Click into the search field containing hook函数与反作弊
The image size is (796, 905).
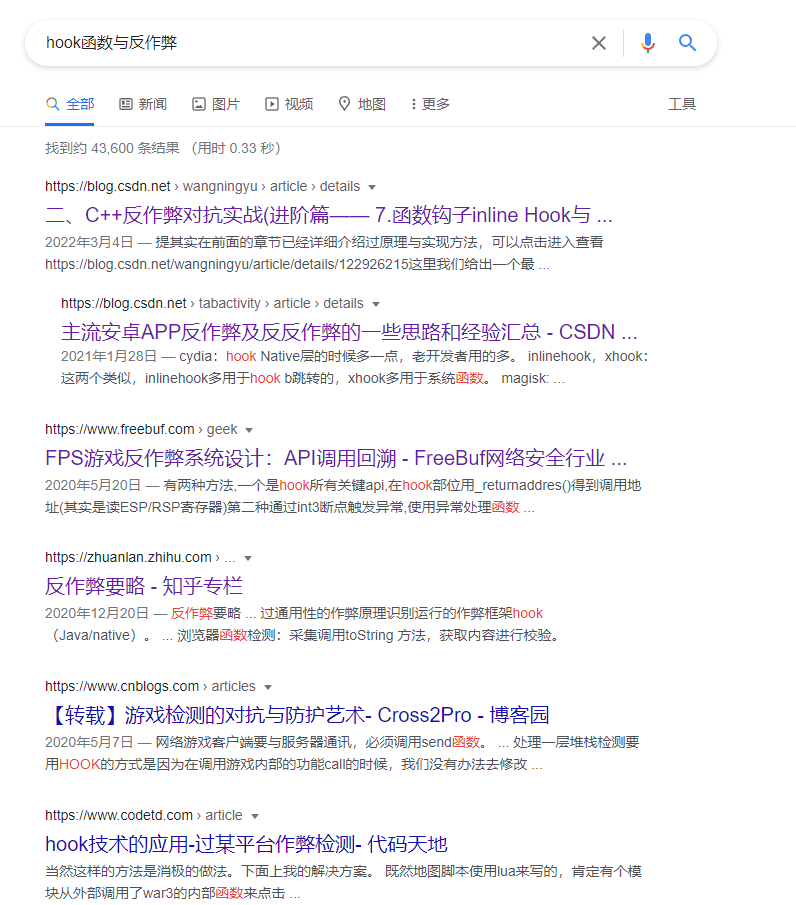312,43
